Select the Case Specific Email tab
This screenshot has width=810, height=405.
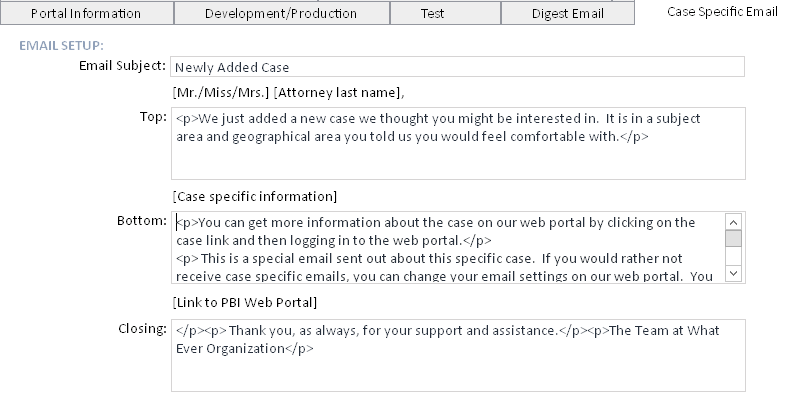[721, 13]
